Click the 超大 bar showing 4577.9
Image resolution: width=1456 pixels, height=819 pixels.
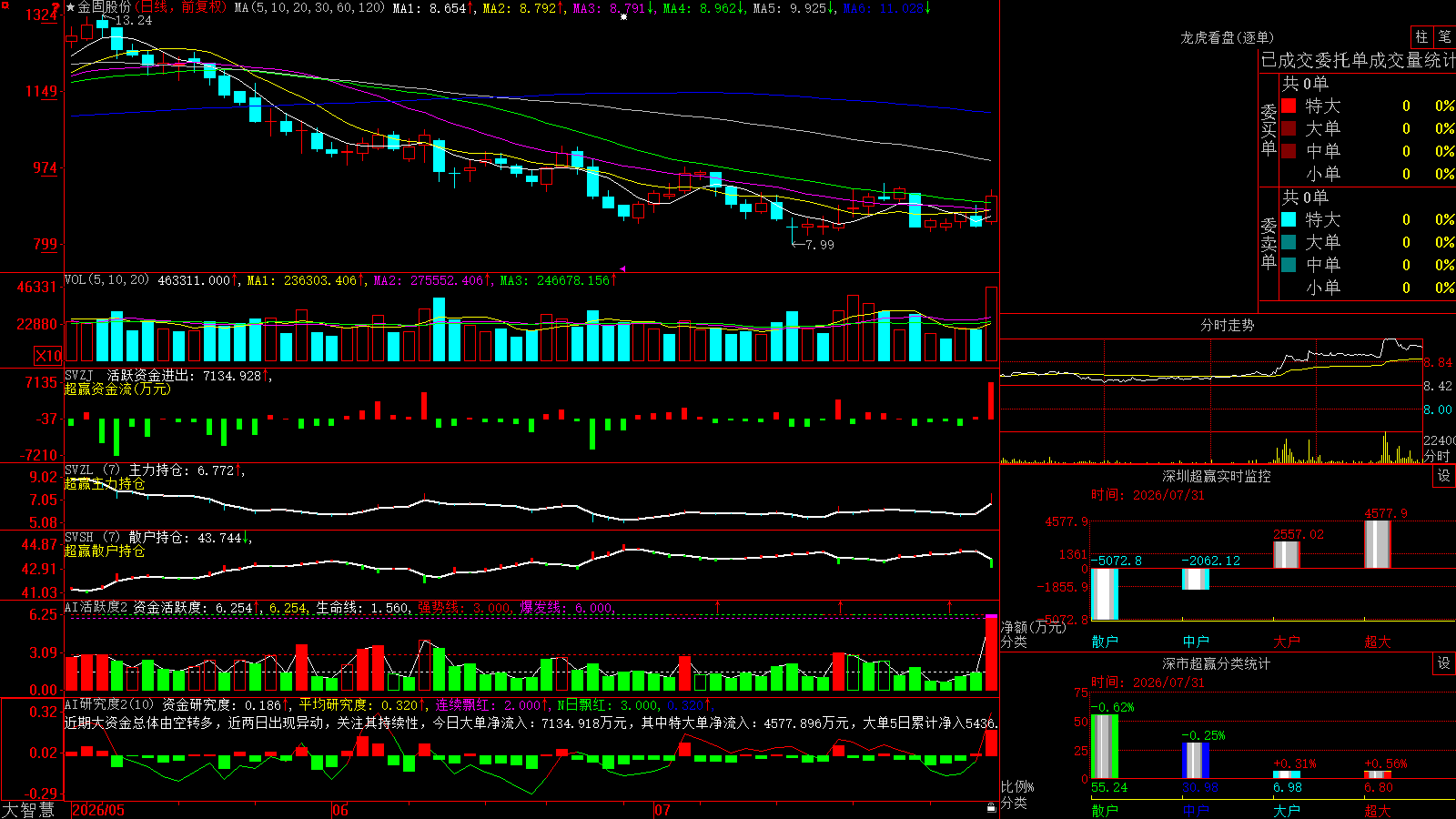[1378, 544]
